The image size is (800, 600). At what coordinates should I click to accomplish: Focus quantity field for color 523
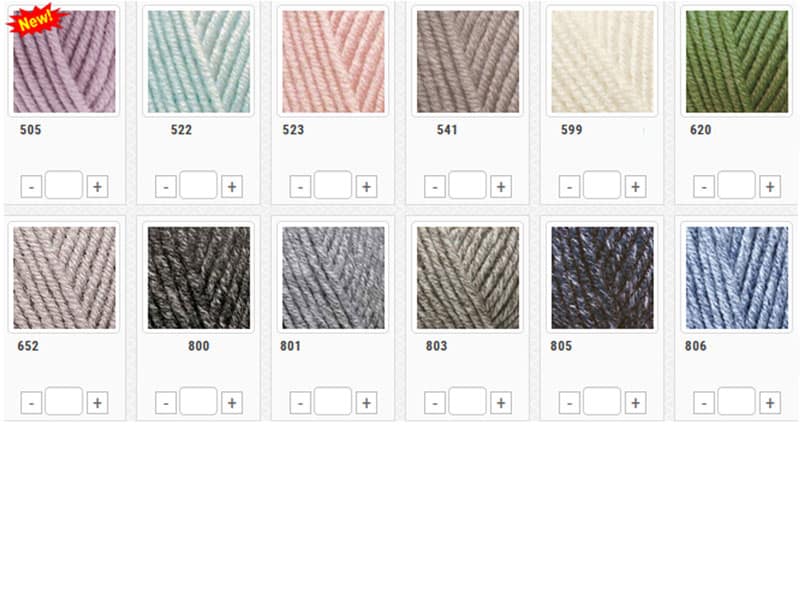333,185
